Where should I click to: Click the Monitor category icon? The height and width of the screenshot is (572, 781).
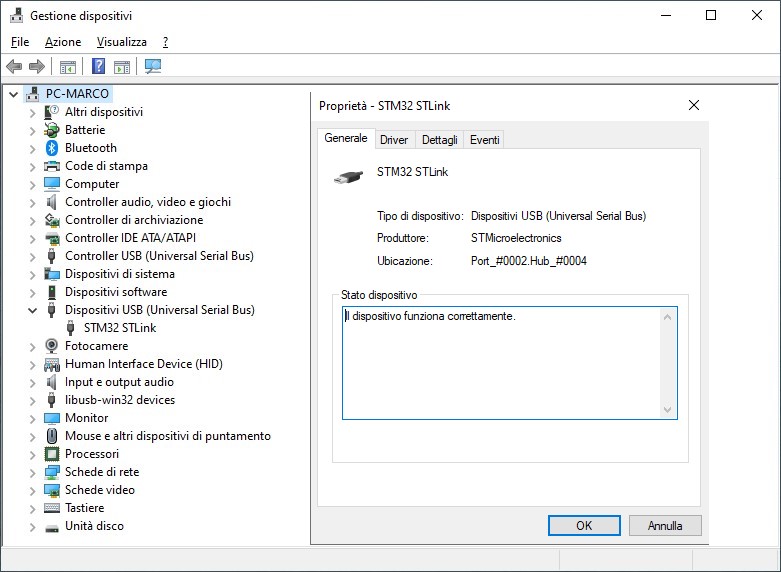click(52, 418)
